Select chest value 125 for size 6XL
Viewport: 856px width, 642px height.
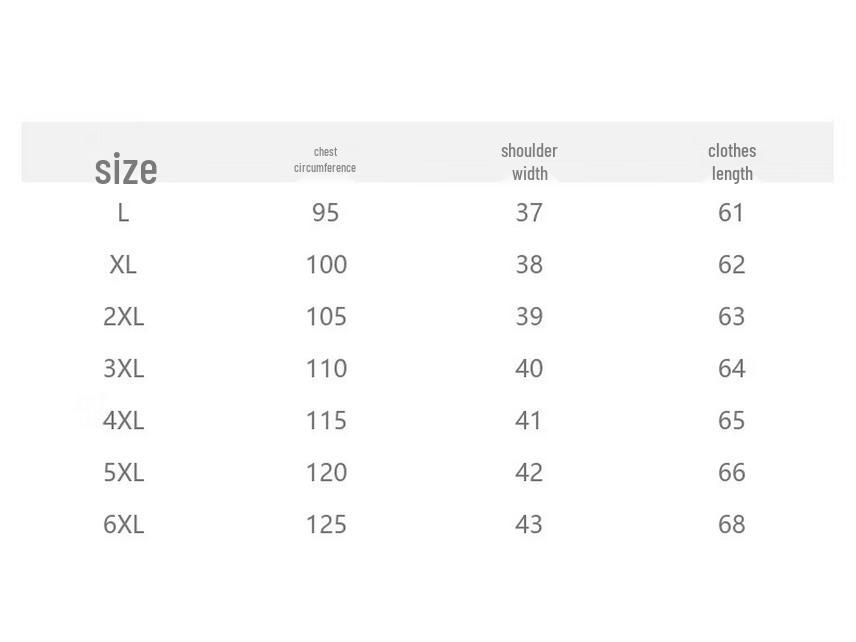tap(326, 524)
